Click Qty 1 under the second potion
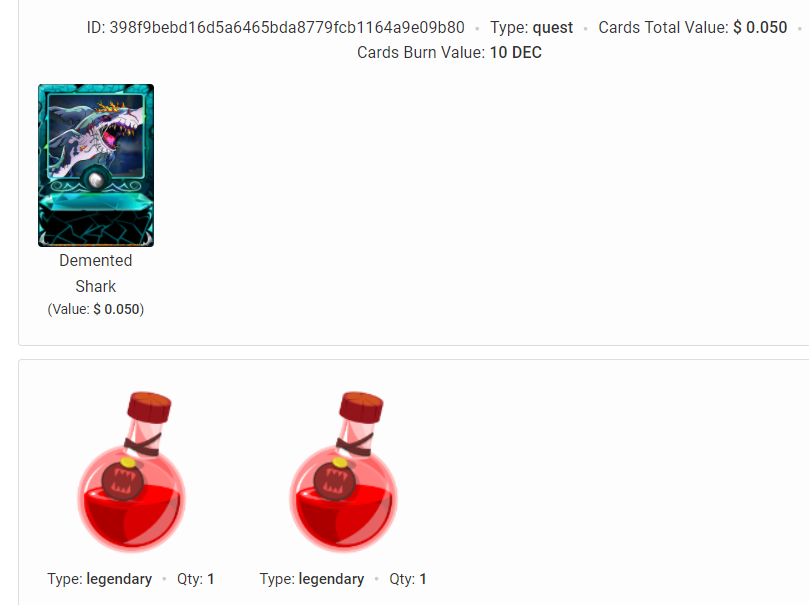Screen dimensions: 809x605 408,579
